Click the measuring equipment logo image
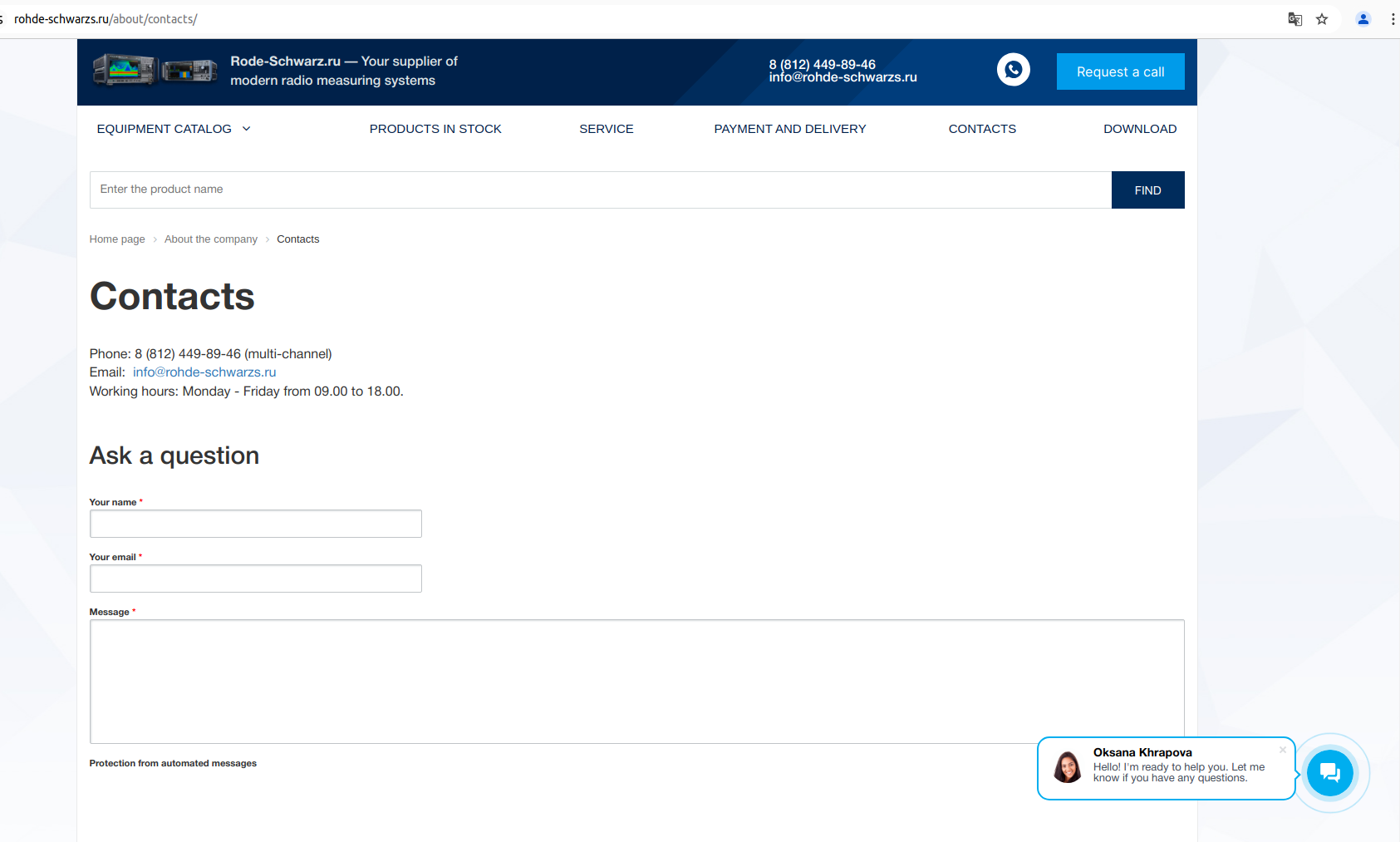Viewport: 1400px width, 842px height. pos(155,71)
